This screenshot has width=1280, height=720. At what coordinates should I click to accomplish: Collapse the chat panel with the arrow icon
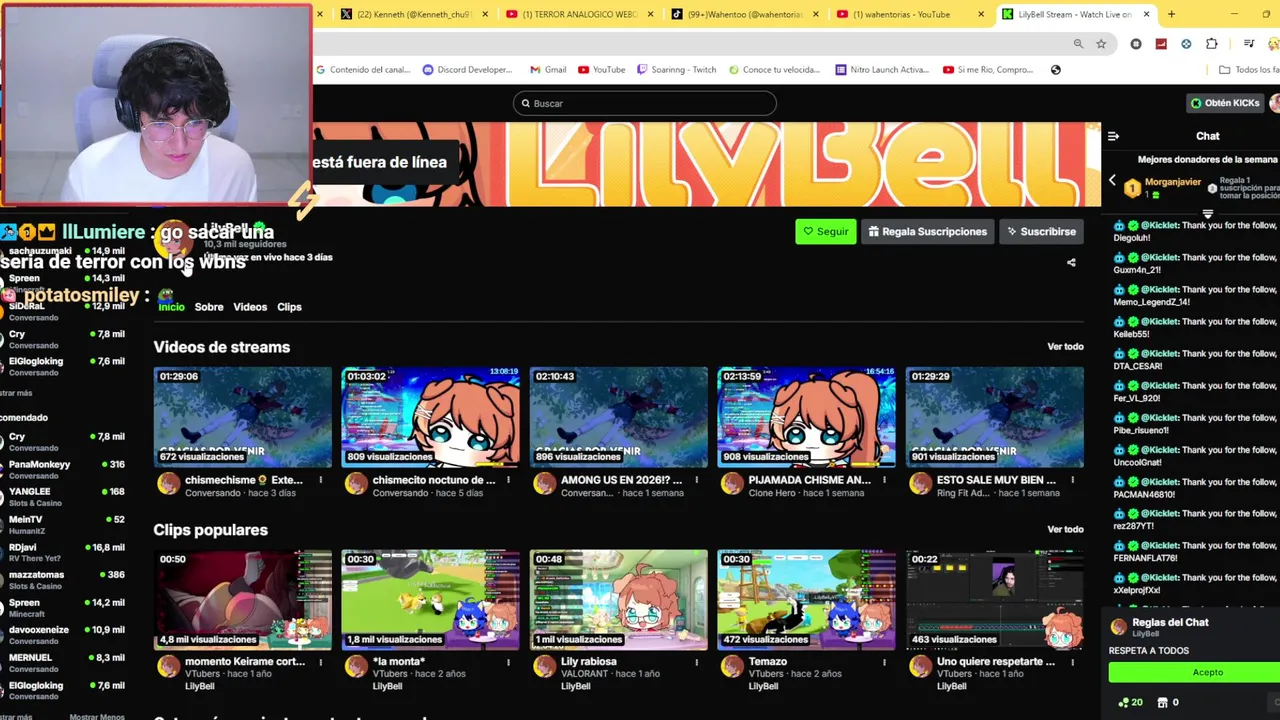1113,136
